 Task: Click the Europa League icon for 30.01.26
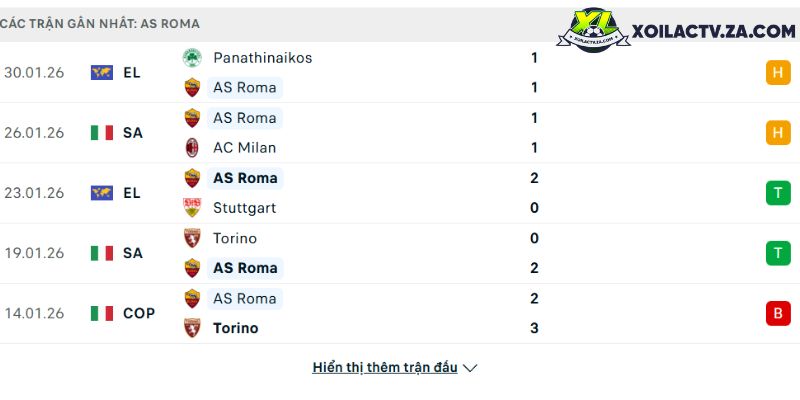(102, 73)
